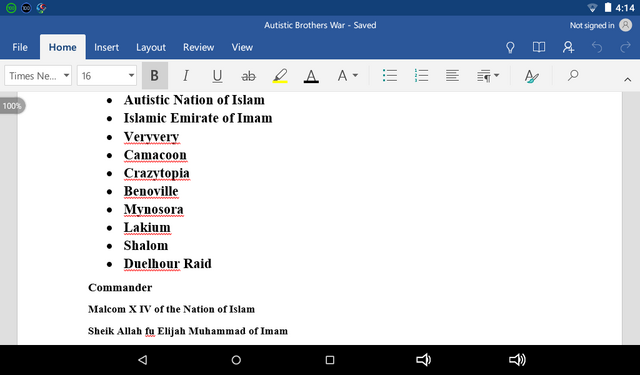640x375 pixels.
Task: Collapse the ribbon with chevron
Action: (x=627, y=80)
